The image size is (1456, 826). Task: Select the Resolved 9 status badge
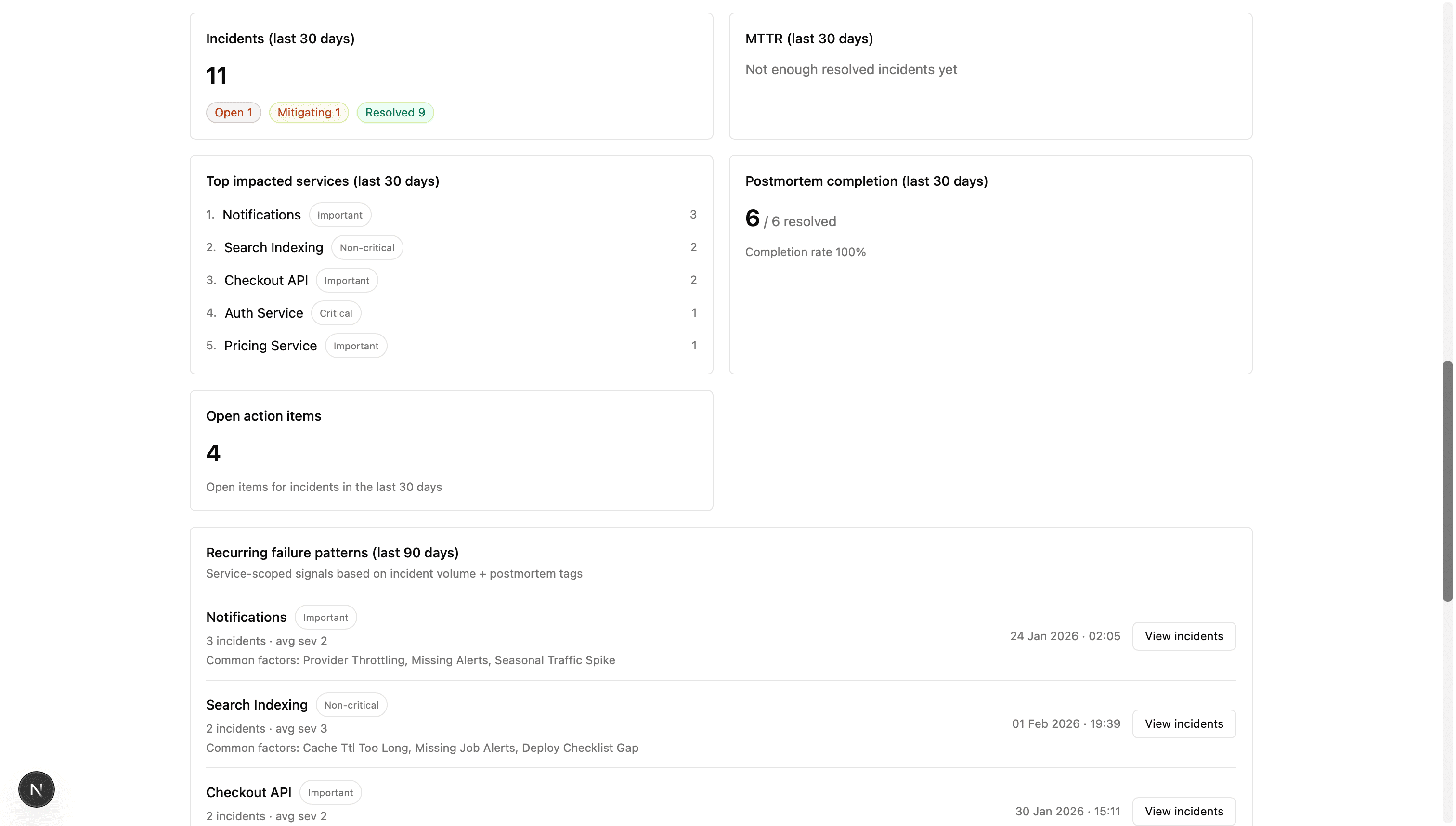click(x=394, y=112)
